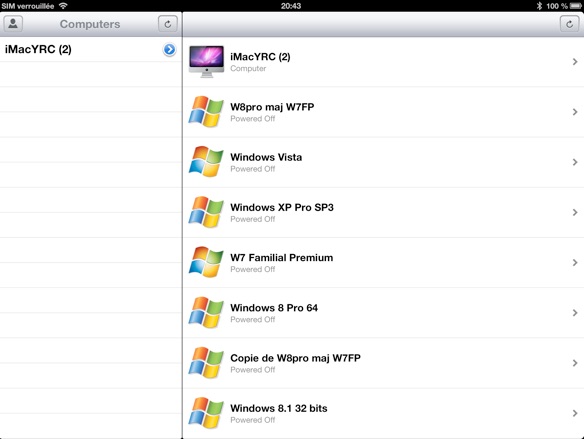Open the user account icon in Computers header
The height and width of the screenshot is (439, 584).
click(x=13, y=24)
